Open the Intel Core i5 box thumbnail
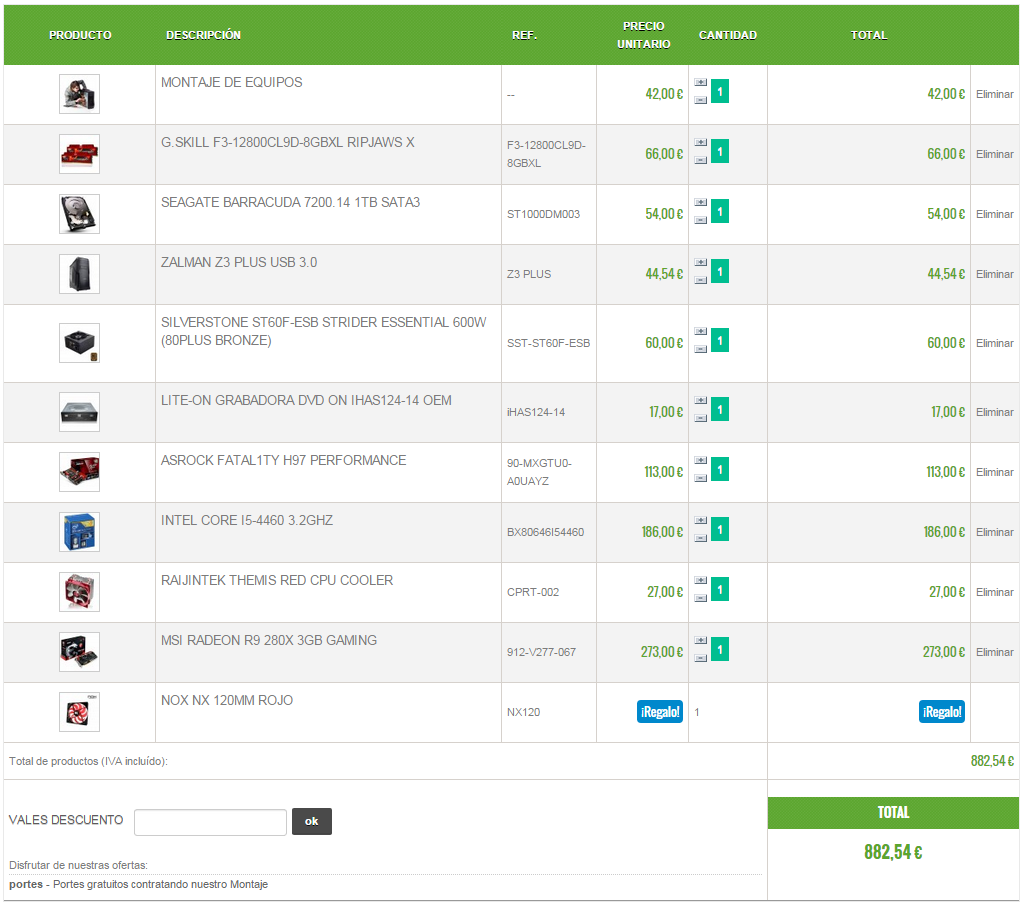Screen dimensions: 1025x905 (79, 533)
